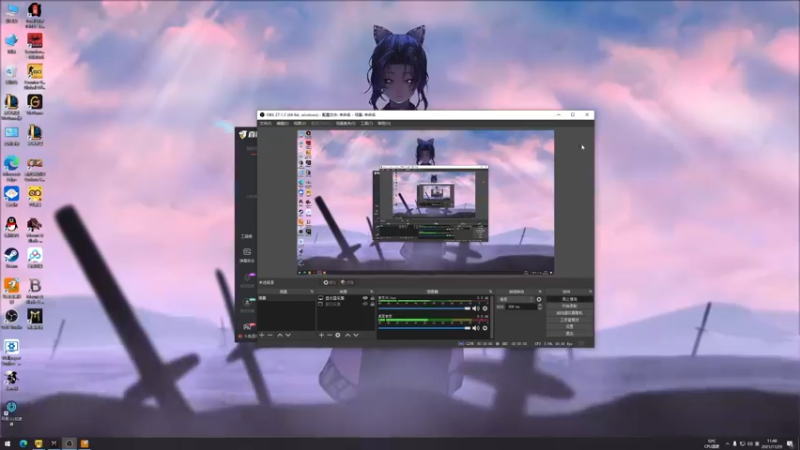Add a new source with the plus icon
Image resolution: width=800 pixels, height=450 pixels.
click(321, 335)
